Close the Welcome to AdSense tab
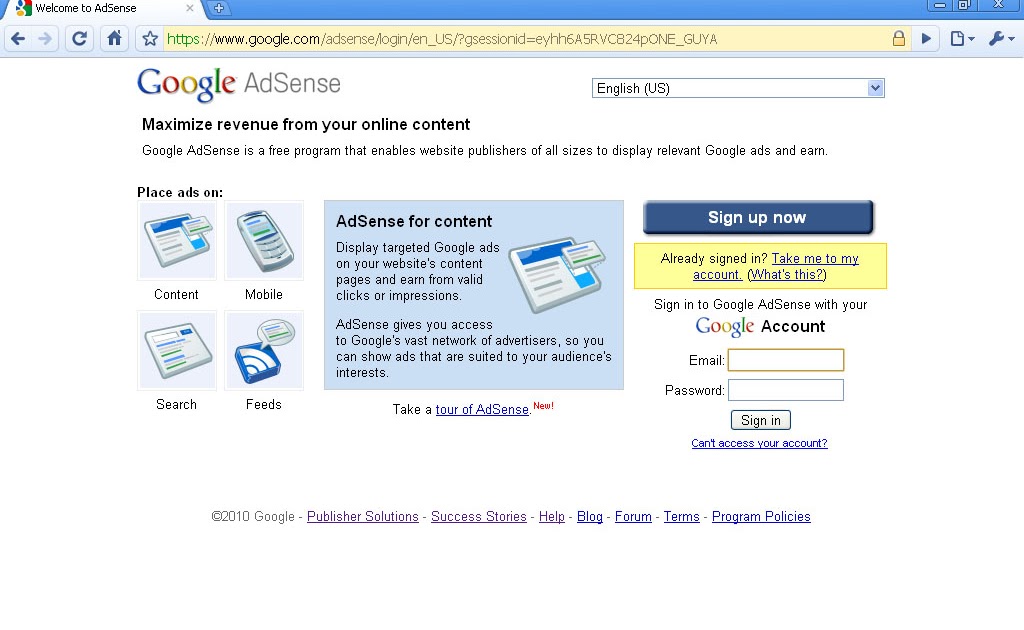Image resolution: width=1024 pixels, height=630 pixels. (189, 8)
